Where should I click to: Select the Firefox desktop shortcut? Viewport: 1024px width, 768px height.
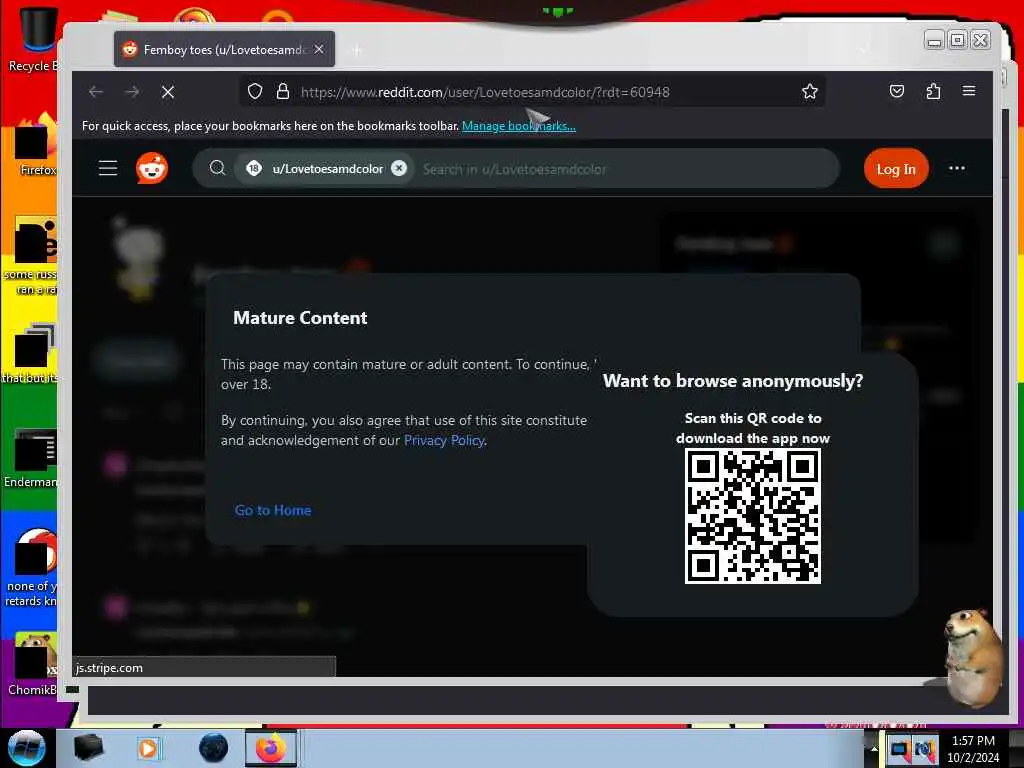click(x=36, y=147)
